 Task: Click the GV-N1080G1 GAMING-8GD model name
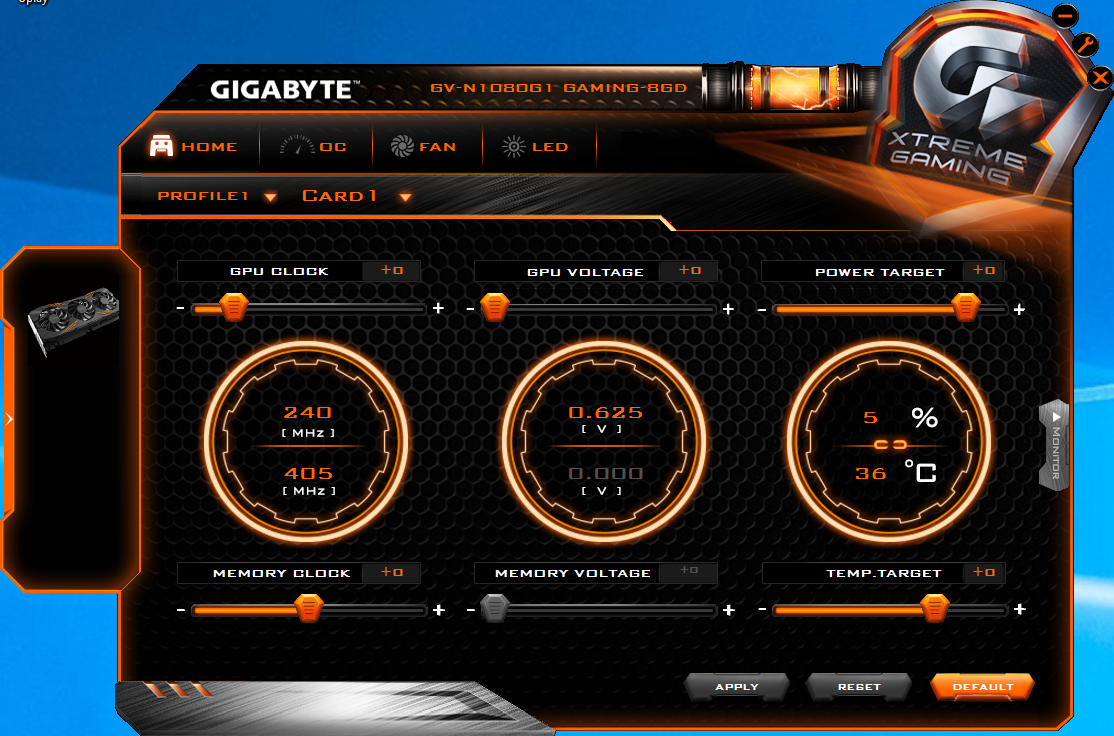558,88
